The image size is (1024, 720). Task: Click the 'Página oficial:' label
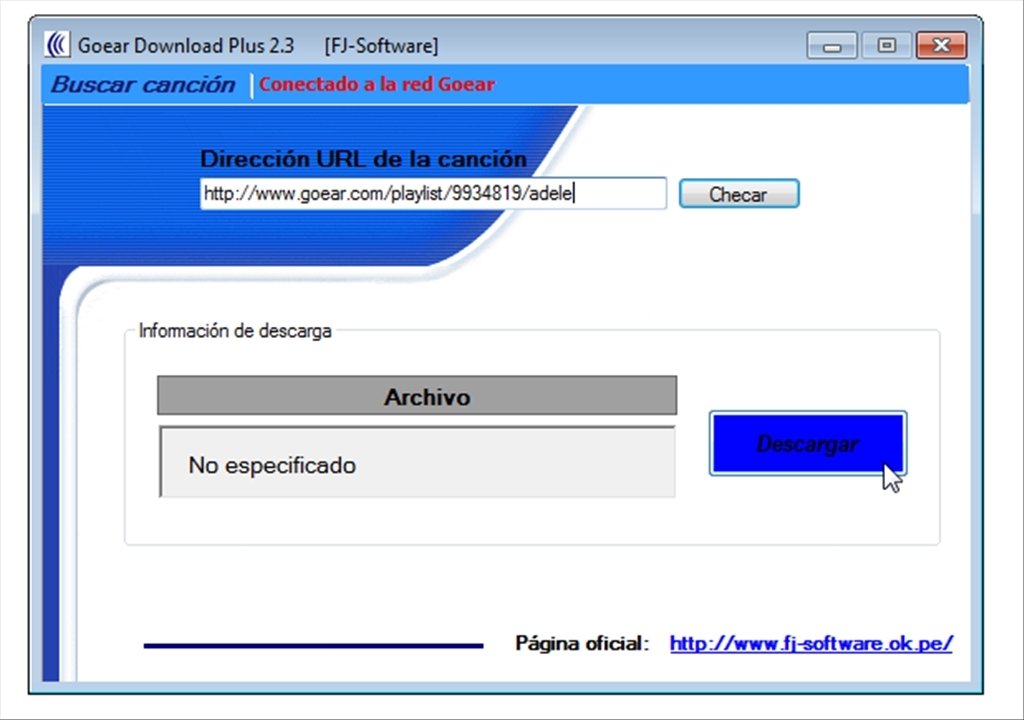582,644
